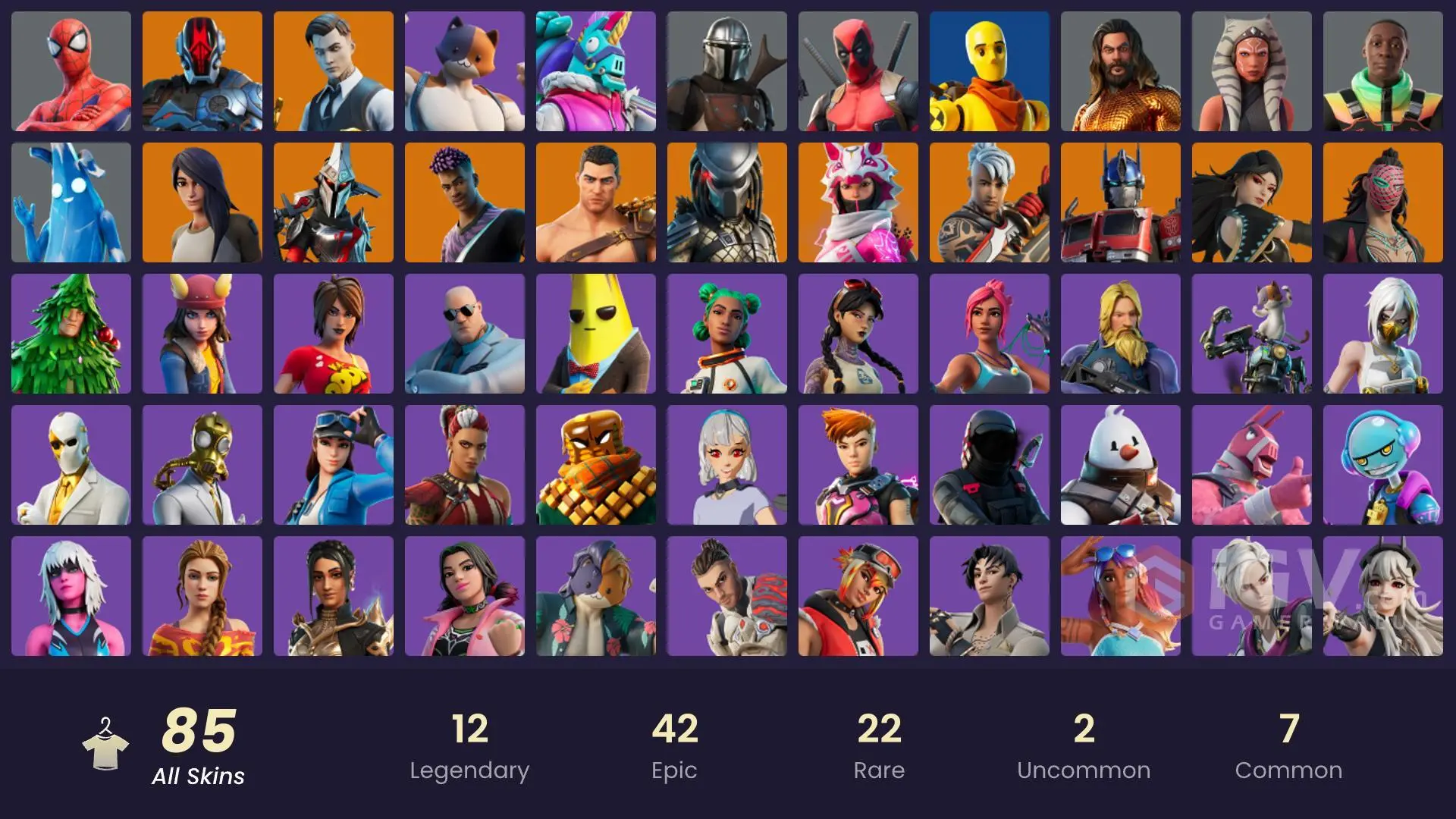
Task: Filter by 12 Legendary skins
Action: point(469,745)
